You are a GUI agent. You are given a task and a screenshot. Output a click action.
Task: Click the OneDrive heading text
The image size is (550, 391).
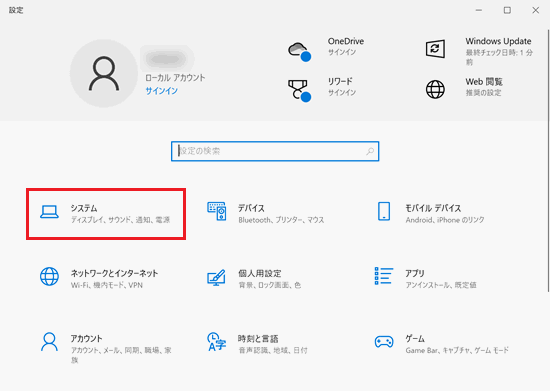point(346,41)
